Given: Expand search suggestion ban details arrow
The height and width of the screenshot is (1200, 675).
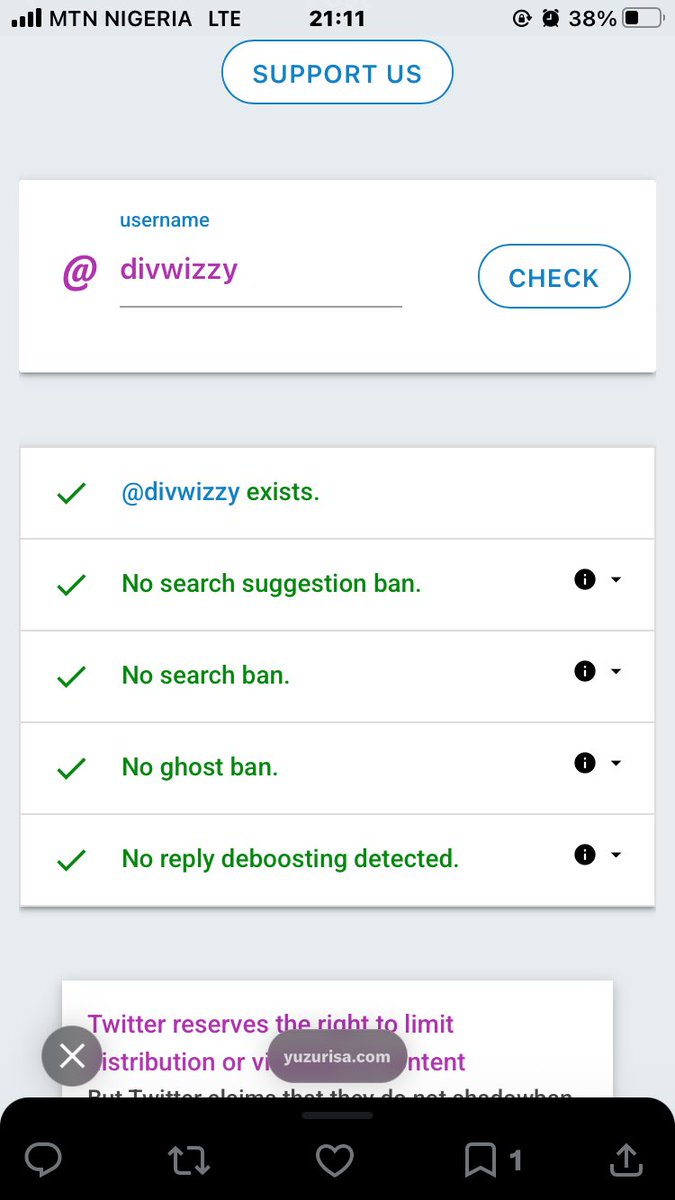Looking at the screenshot, I should pyautogui.click(x=616, y=580).
